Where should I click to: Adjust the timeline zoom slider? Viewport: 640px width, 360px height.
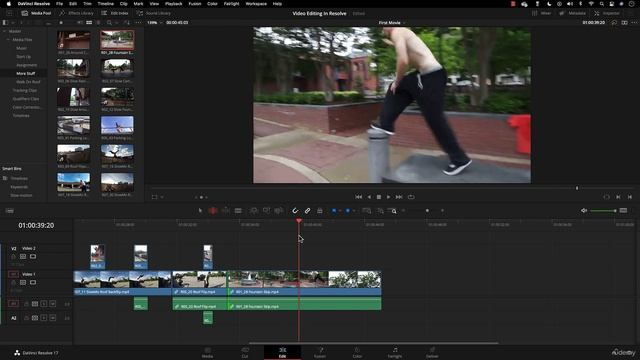(427, 211)
